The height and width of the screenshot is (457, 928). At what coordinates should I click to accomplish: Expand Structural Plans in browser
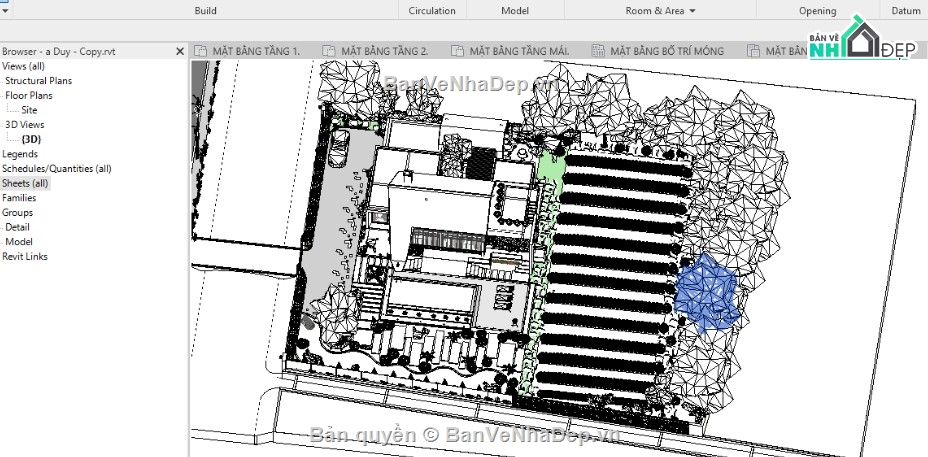click(38, 81)
